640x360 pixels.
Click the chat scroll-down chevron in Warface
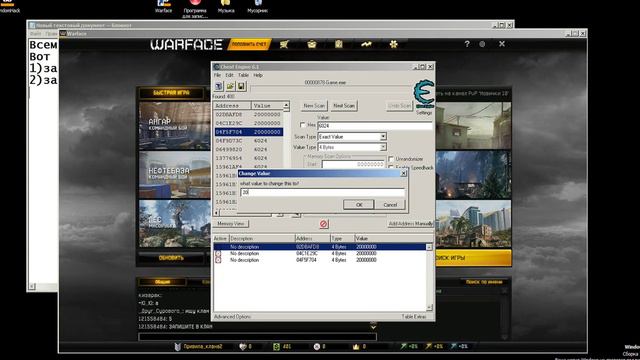tap(373, 327)
